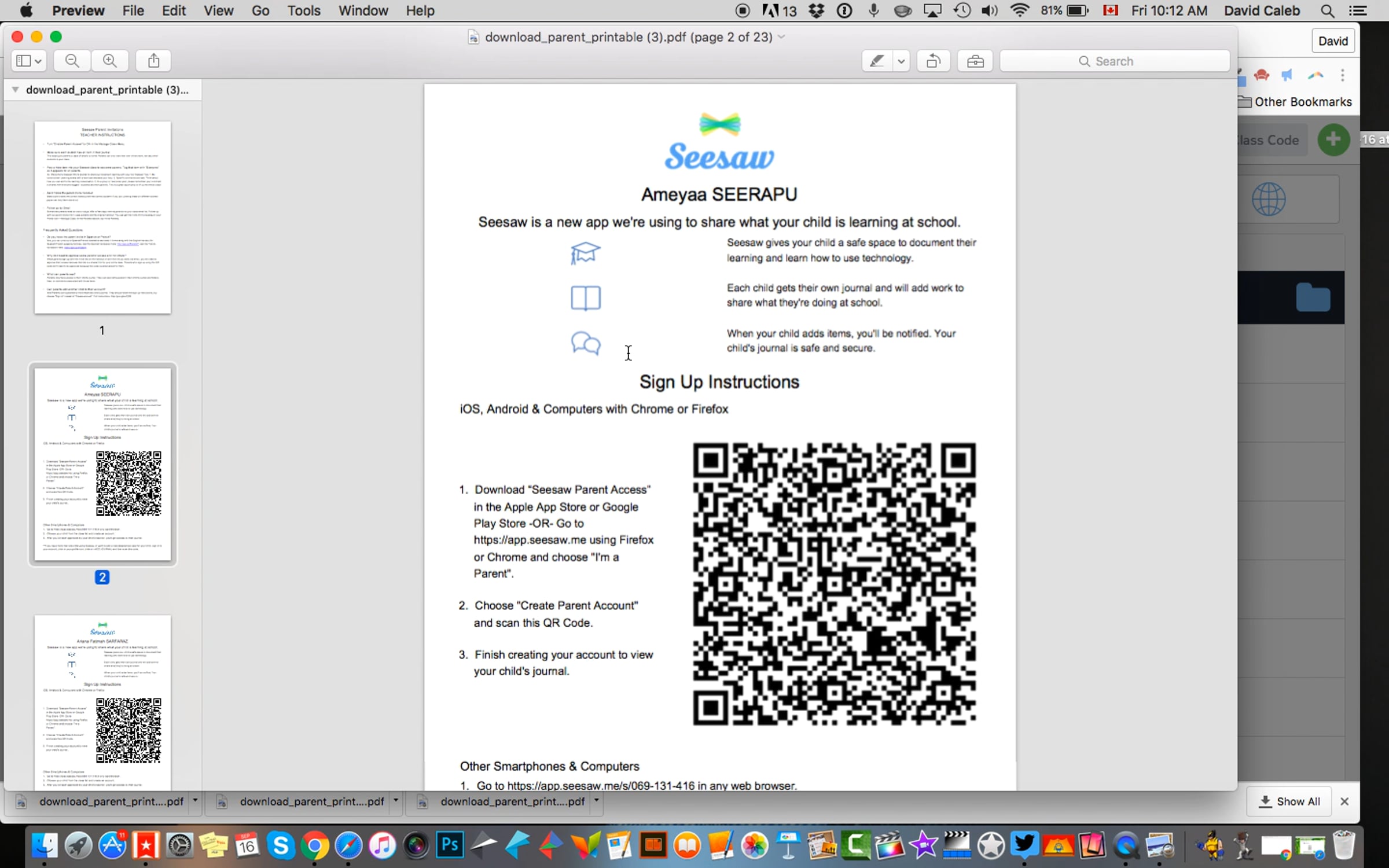Open Photoshop from the dock

point(450,845)
